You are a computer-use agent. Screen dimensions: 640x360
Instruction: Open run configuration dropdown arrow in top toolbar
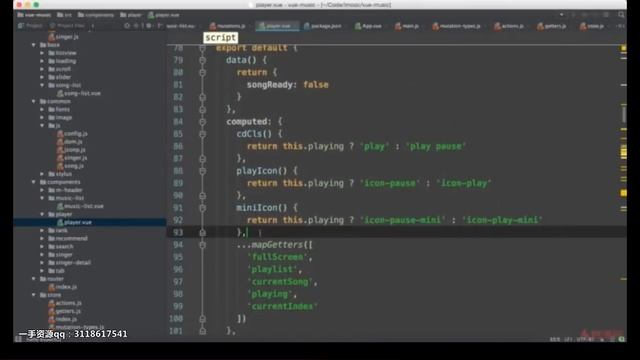click(562, 15)
